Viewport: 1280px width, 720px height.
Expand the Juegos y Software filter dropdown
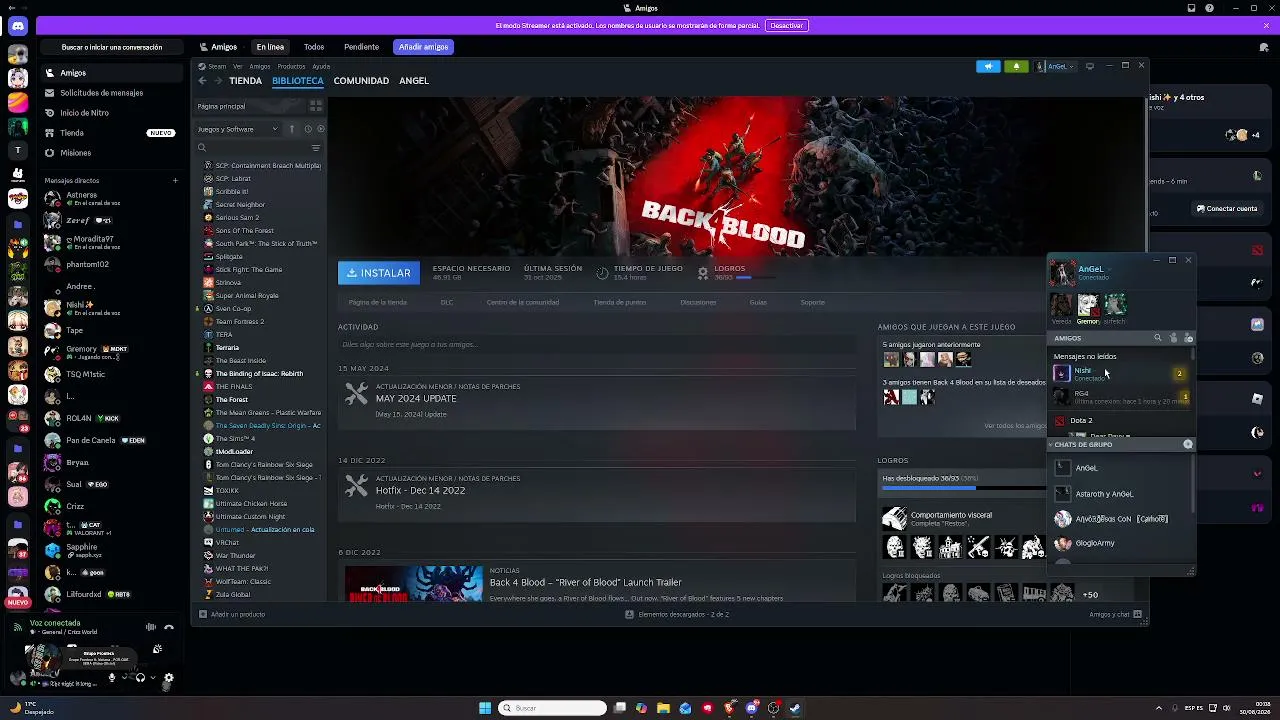click(x=238, y=129)
